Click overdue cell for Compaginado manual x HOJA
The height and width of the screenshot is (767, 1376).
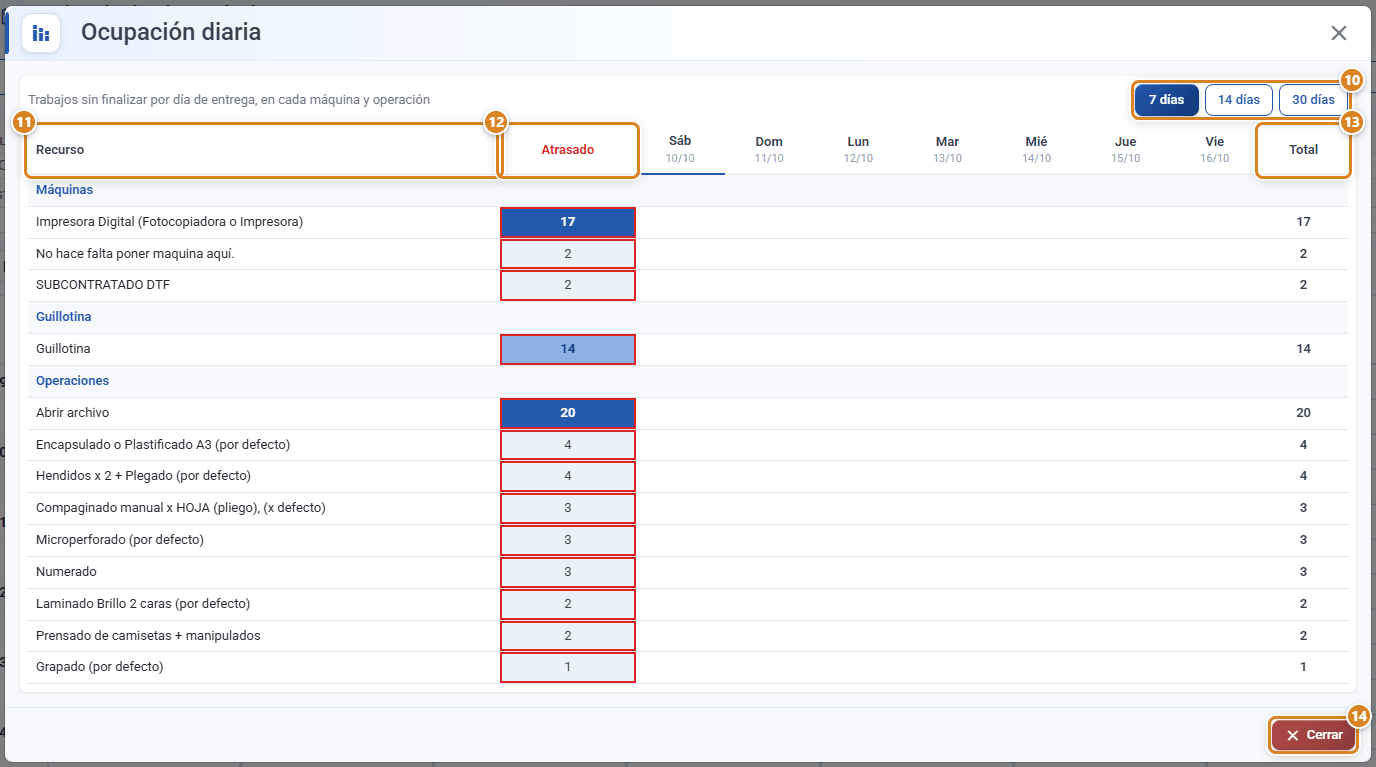[568, 508]
